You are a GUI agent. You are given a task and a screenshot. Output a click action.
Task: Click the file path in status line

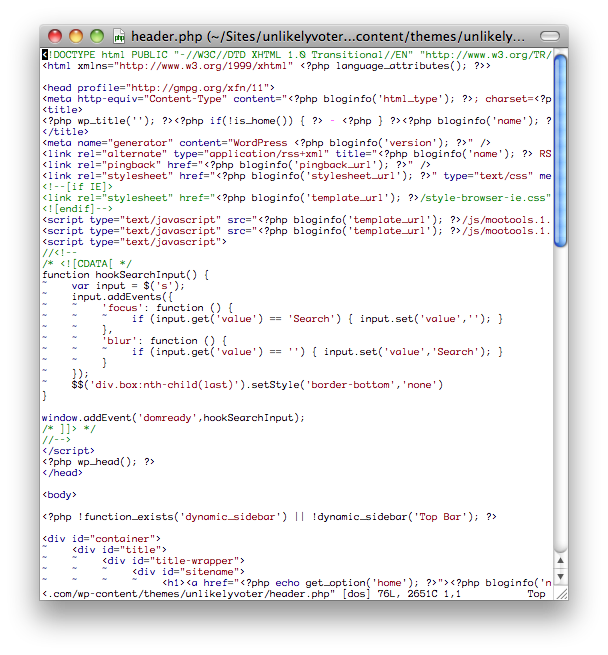coord(188,594)
